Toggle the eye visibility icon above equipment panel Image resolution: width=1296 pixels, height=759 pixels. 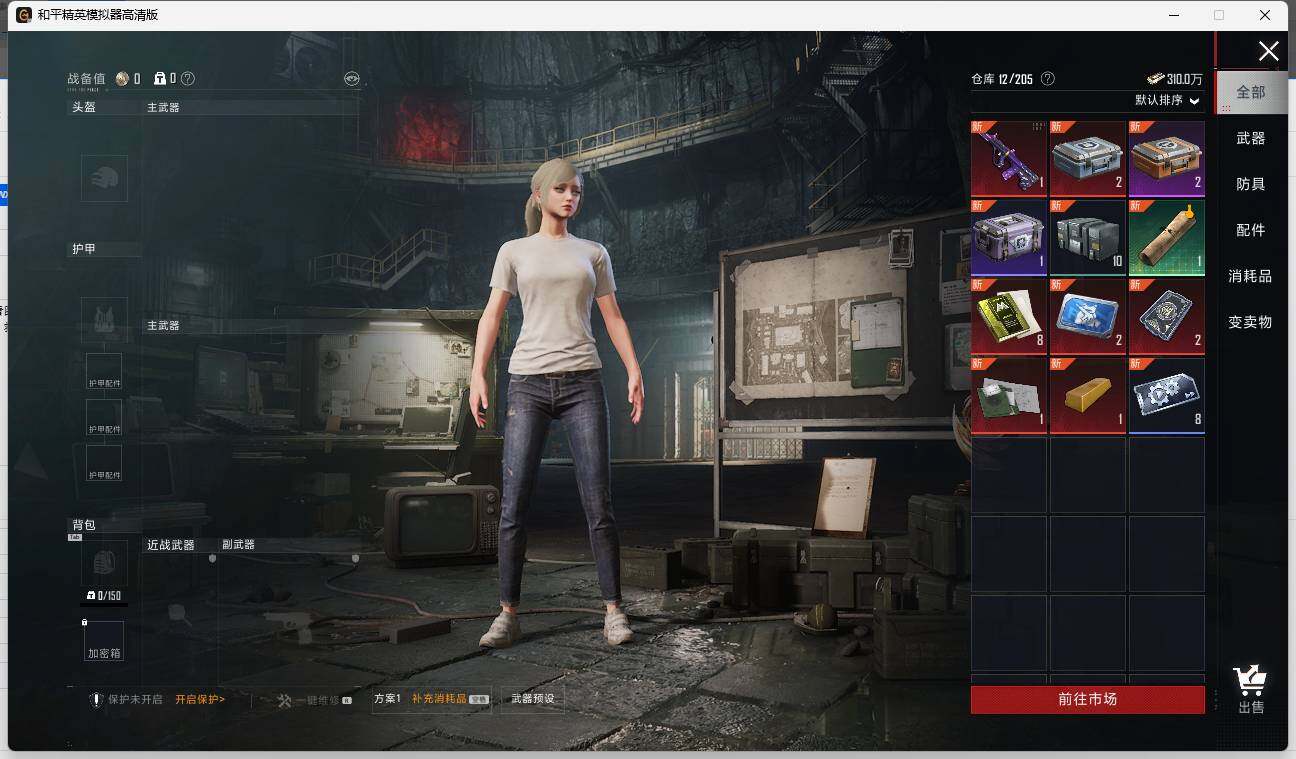351,78
